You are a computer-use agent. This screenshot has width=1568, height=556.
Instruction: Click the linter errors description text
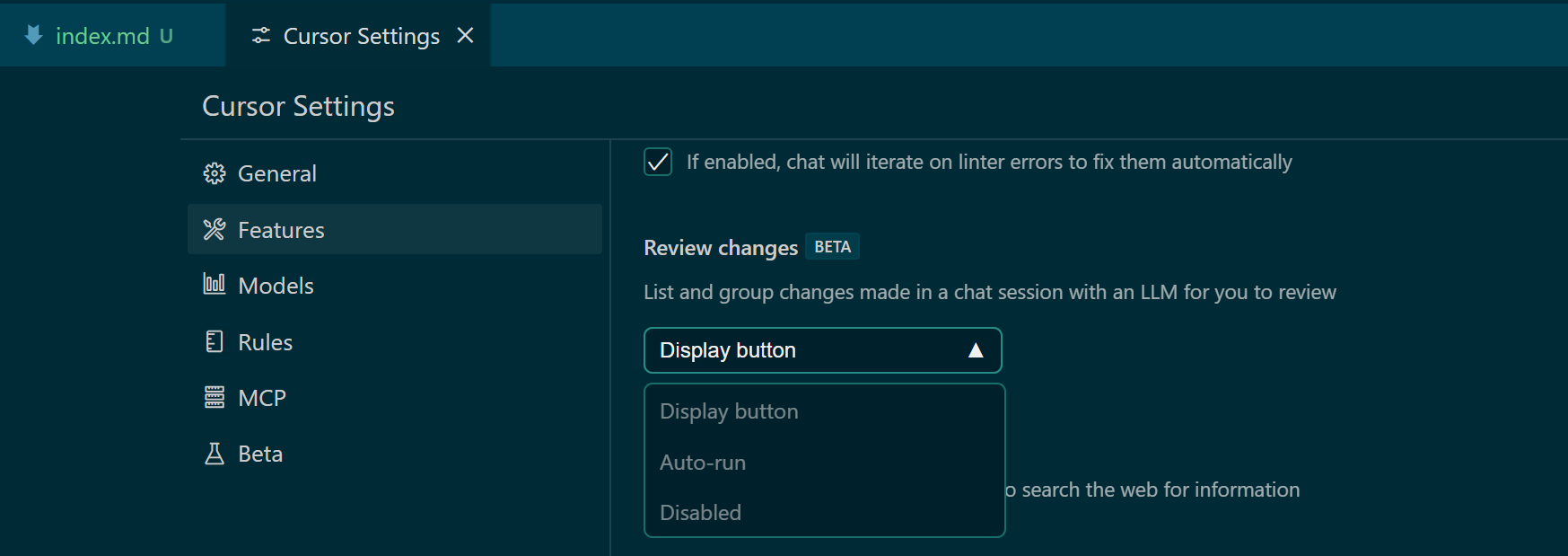pos(989,162)
